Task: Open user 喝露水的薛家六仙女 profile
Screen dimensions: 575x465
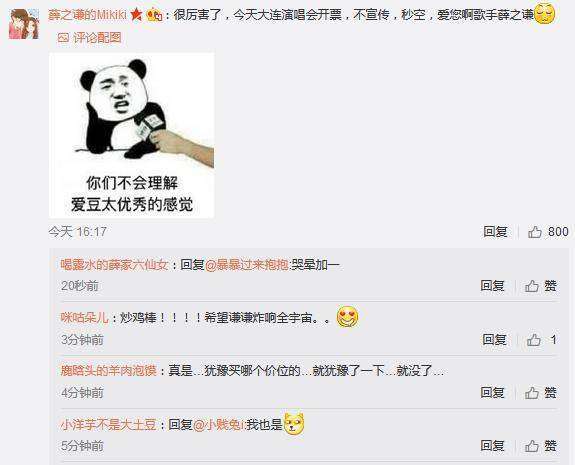Action: click(x=114, y=265)
